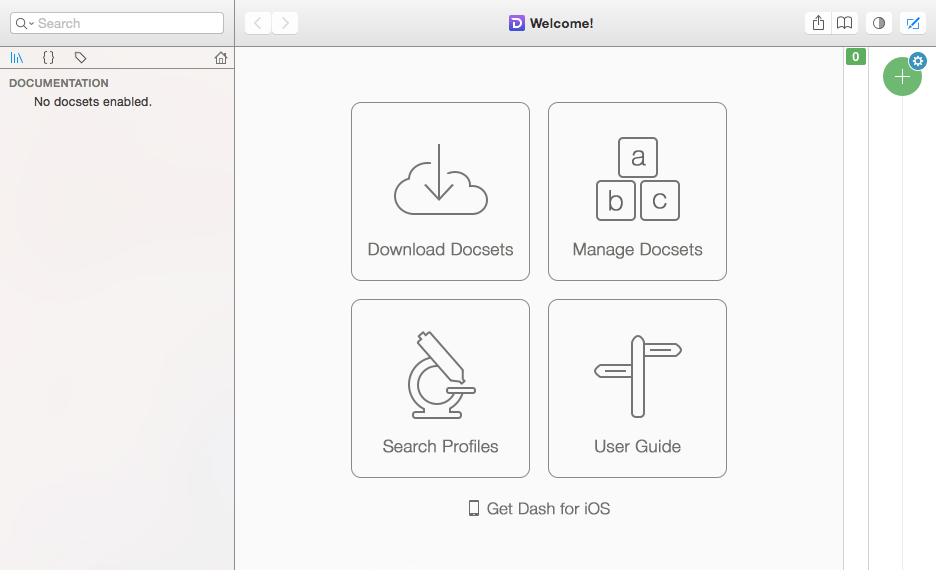Click the green plus circle button
This screenshot has width=936, height=570.
pos(901,77)
